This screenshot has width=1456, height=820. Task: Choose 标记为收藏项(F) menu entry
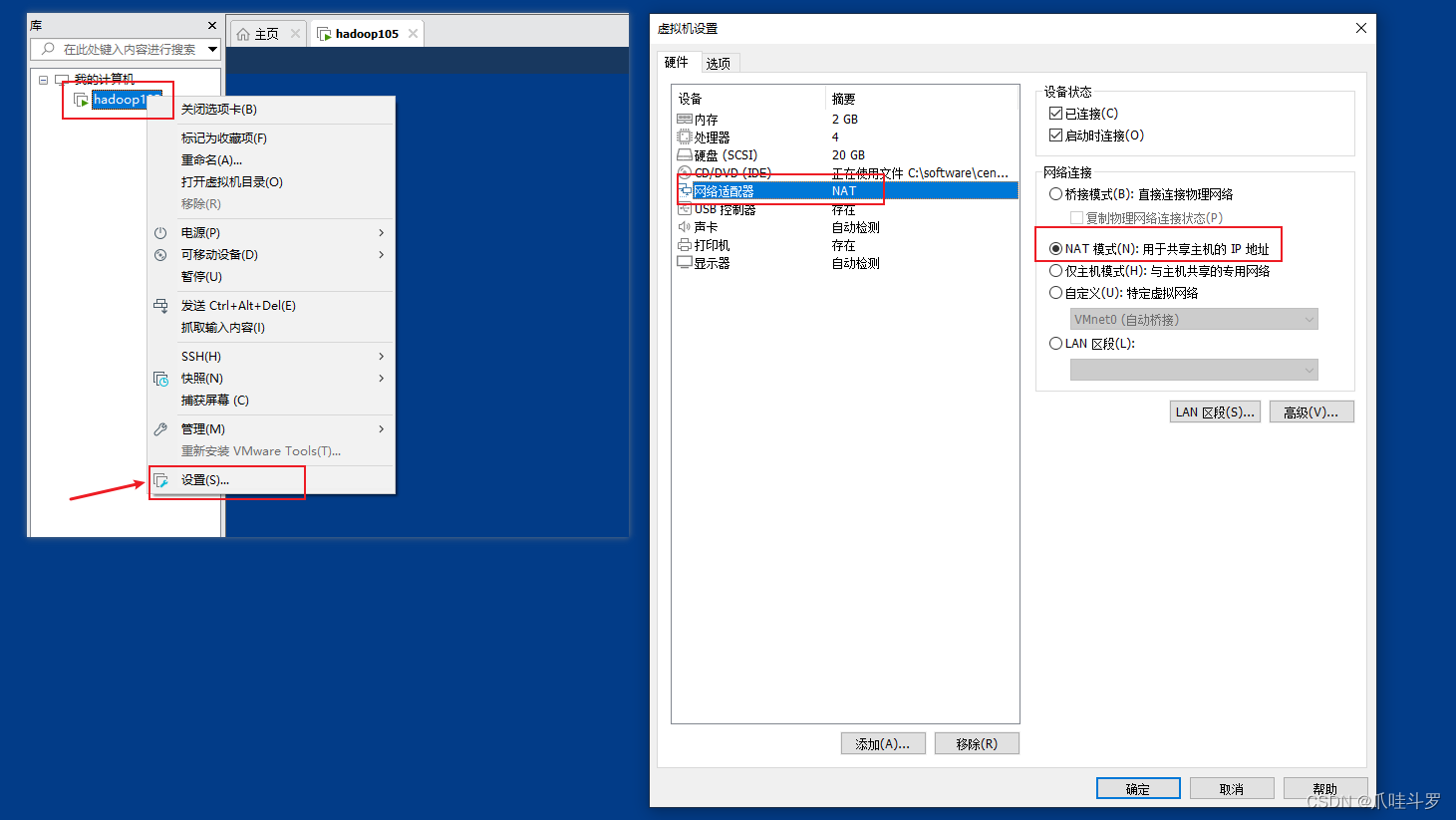tap(271, 138)
